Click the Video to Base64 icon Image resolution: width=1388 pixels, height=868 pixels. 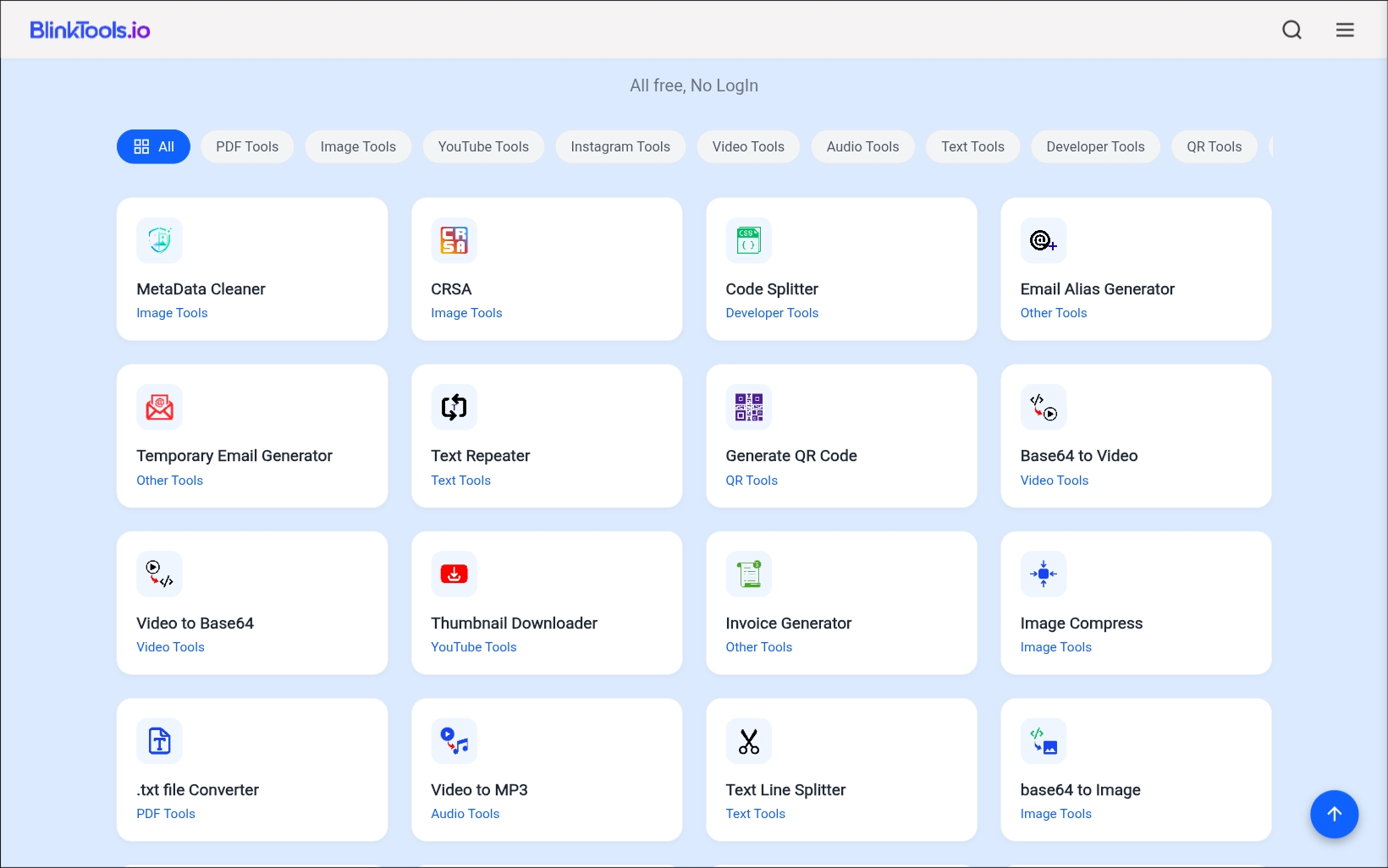(159, 574)
